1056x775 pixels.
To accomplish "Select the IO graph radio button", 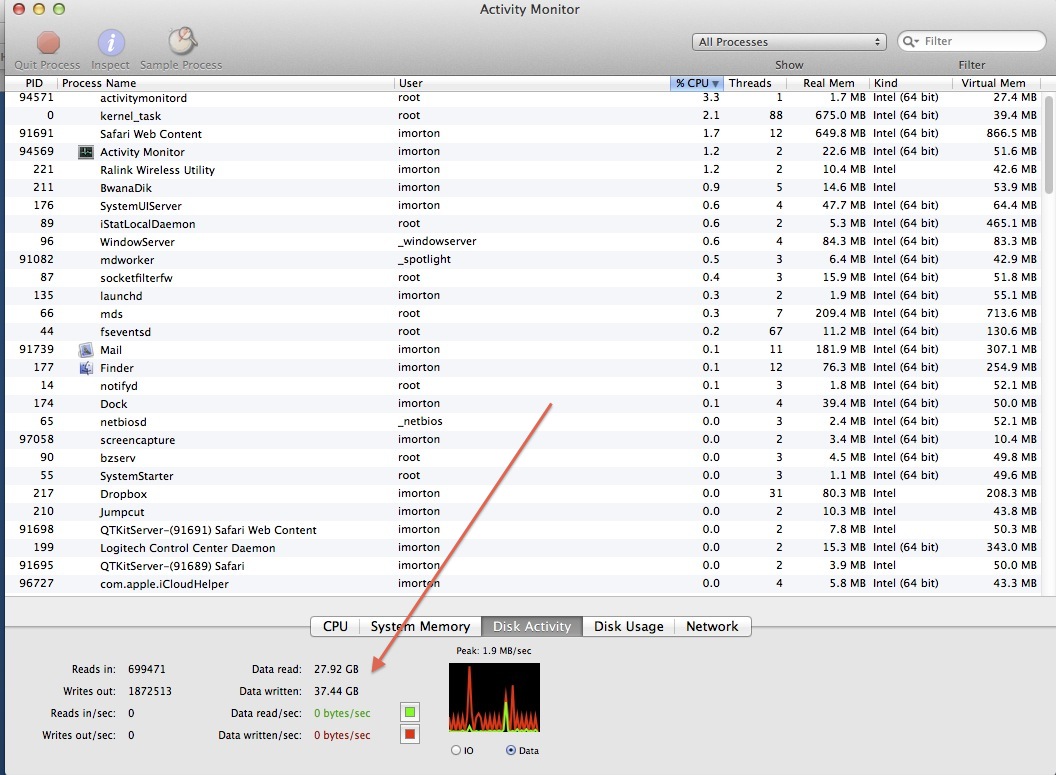I will [456, 750].
